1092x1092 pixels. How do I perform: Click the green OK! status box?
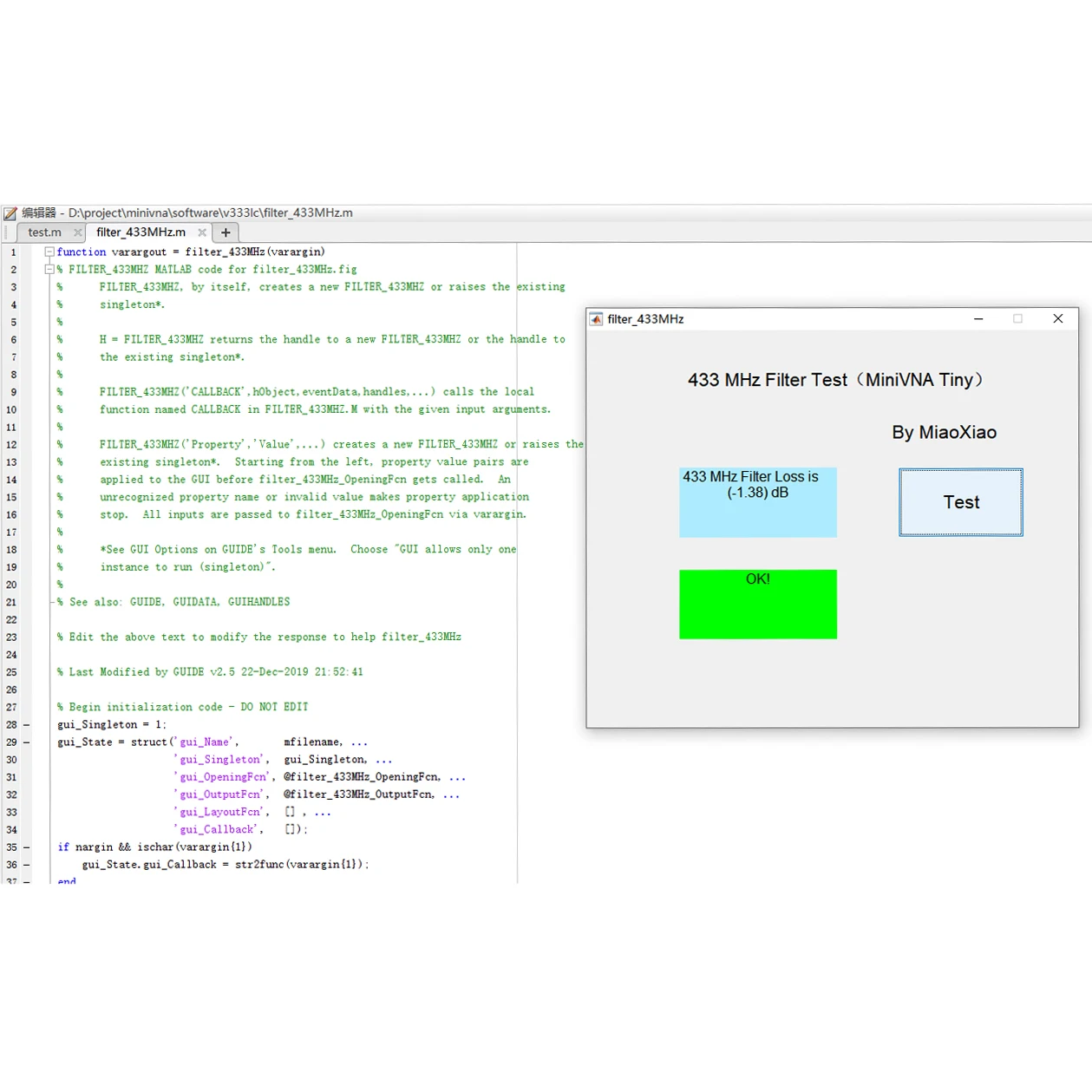757,605
